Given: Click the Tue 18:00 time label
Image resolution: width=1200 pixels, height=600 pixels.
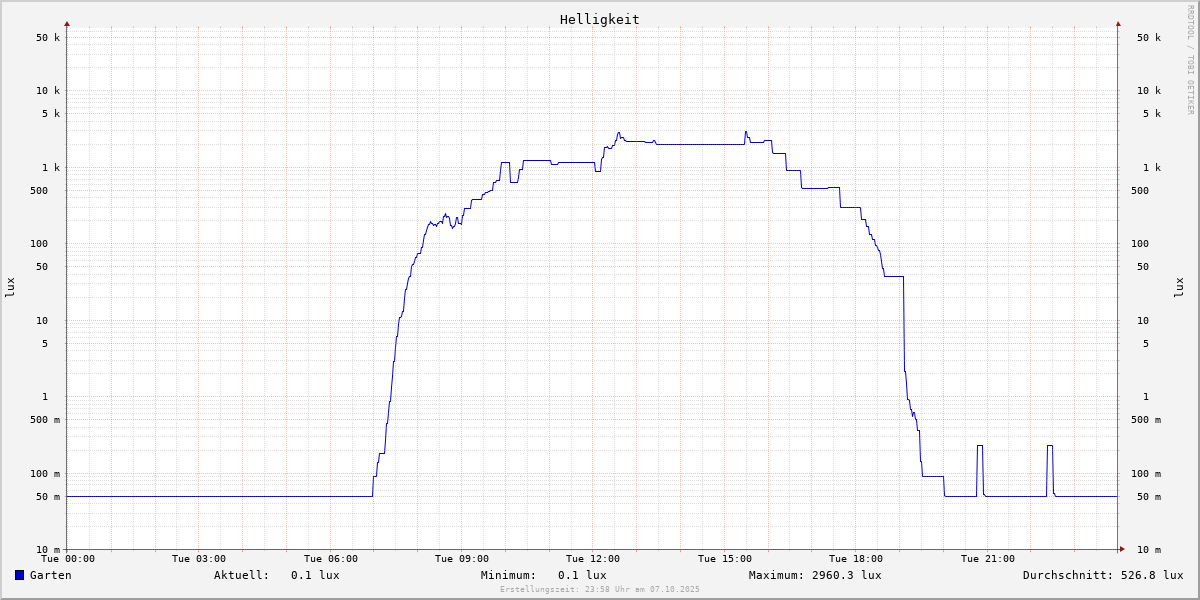Looking at the screenshot, I should 856,559.
